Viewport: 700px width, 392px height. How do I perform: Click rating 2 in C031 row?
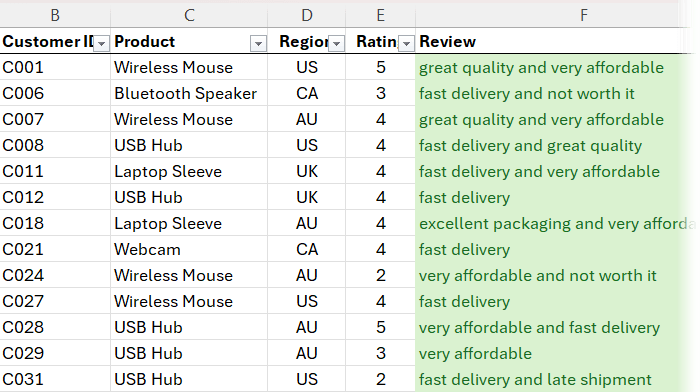tap(380, 379)
